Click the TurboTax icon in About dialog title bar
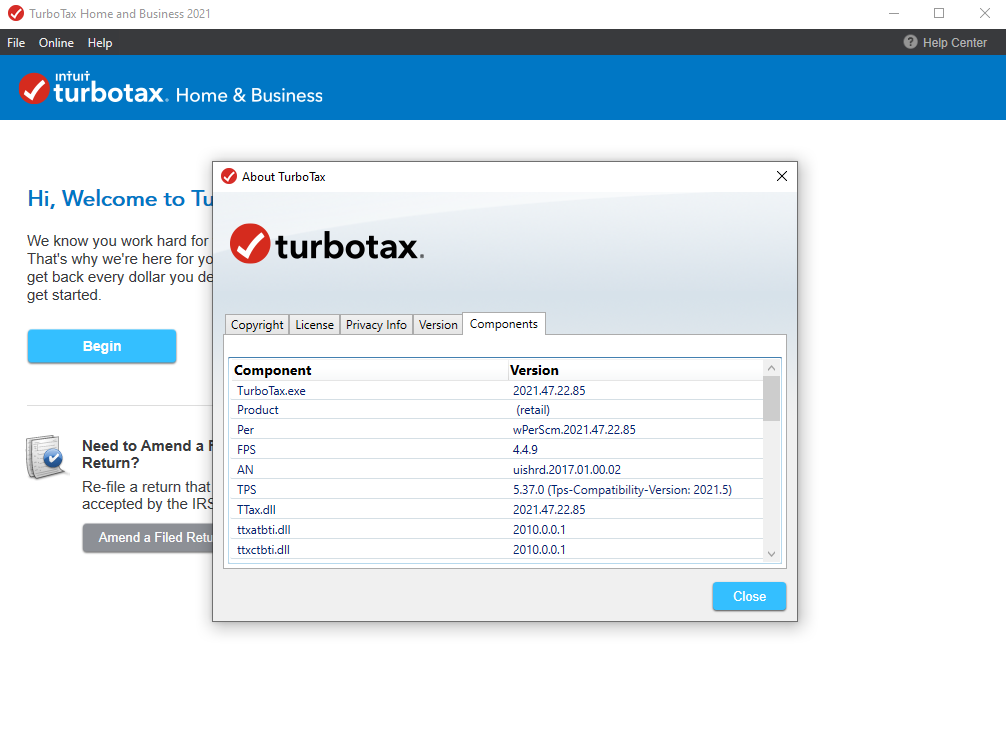This screenshot has height=747, width=1006. [x=229, y=176]
